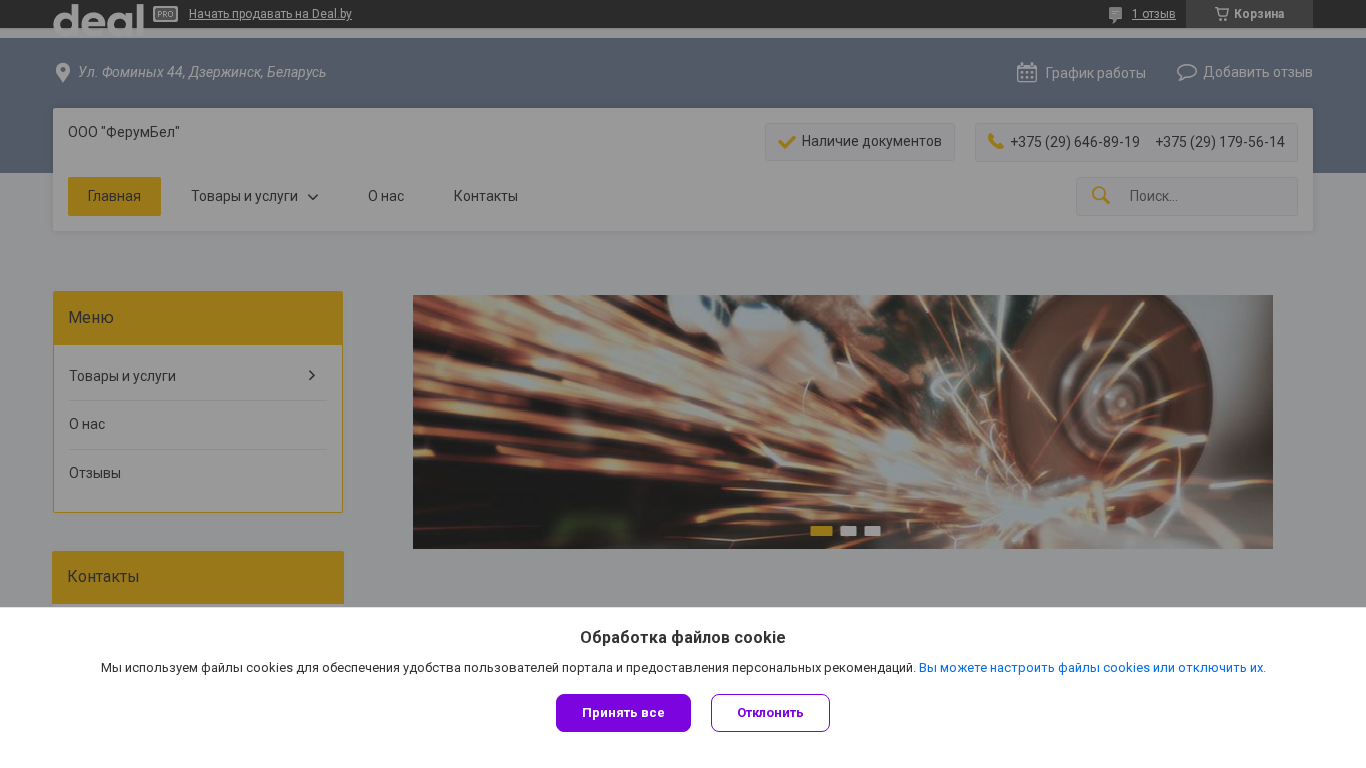
Task: Click the PRO badge icon
Action: tap(165, 14)
